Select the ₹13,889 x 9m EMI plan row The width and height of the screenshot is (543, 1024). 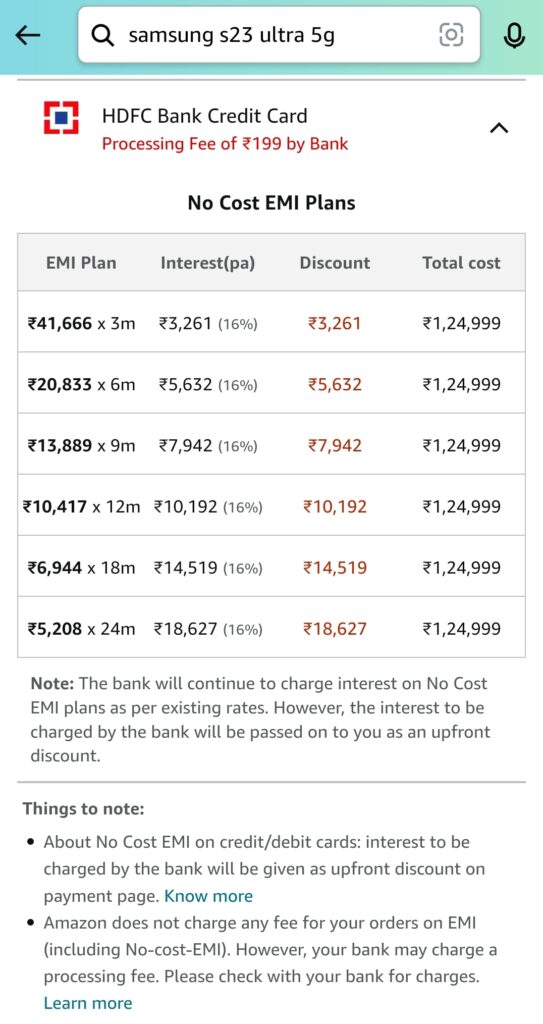(271, 445)
